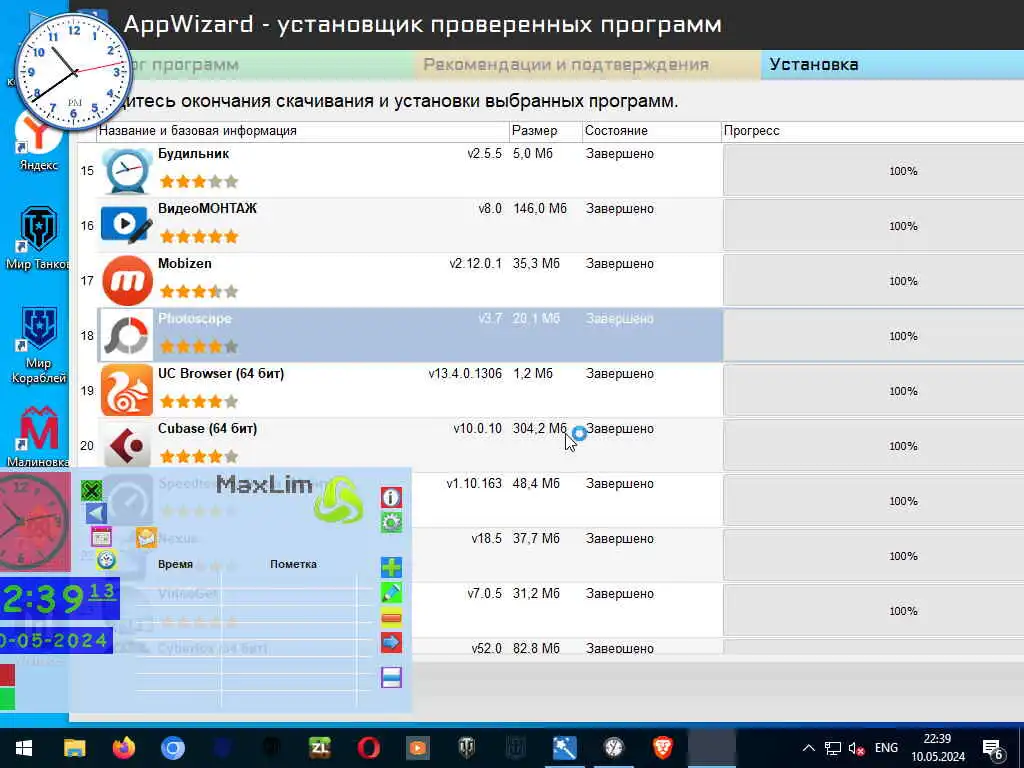Open MaxLim settings gear icon
The image size is (1024, 768).
(391, 522)
